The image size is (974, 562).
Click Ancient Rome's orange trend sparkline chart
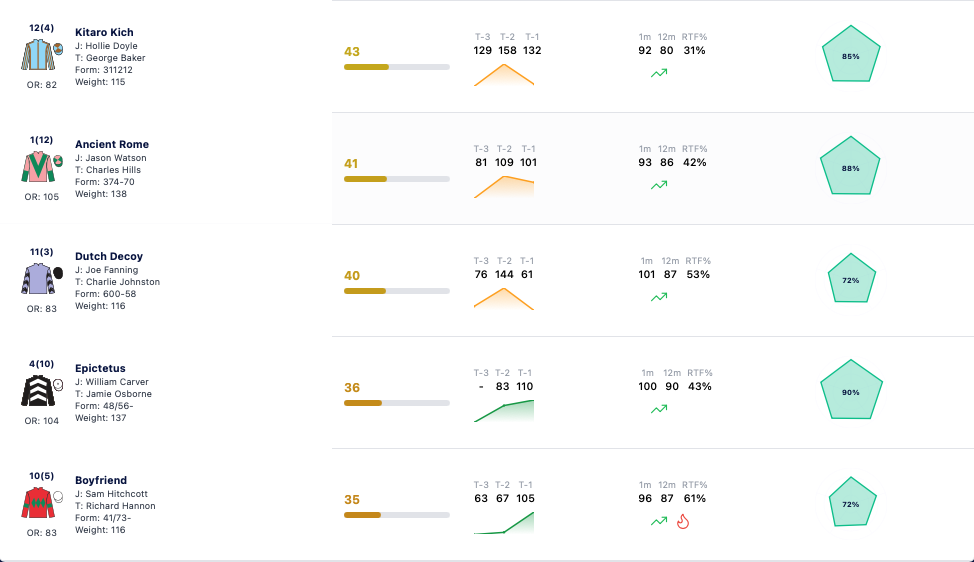pyautogui.click(x=504, y=187)
